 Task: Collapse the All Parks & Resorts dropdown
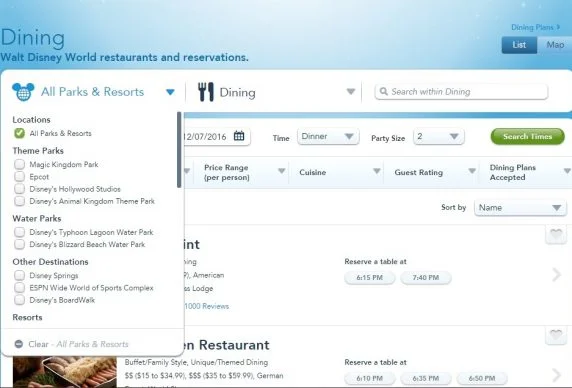pos(170,92)
